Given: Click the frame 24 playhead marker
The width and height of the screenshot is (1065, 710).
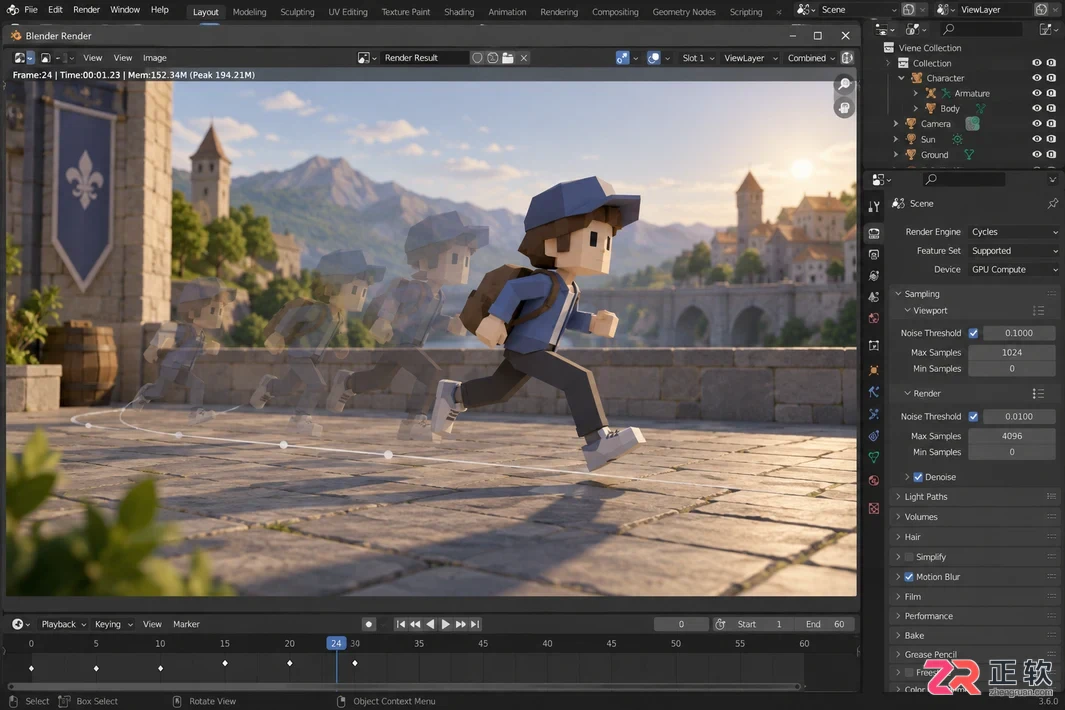Looking at the screenshot, I should tap(336, 643).
